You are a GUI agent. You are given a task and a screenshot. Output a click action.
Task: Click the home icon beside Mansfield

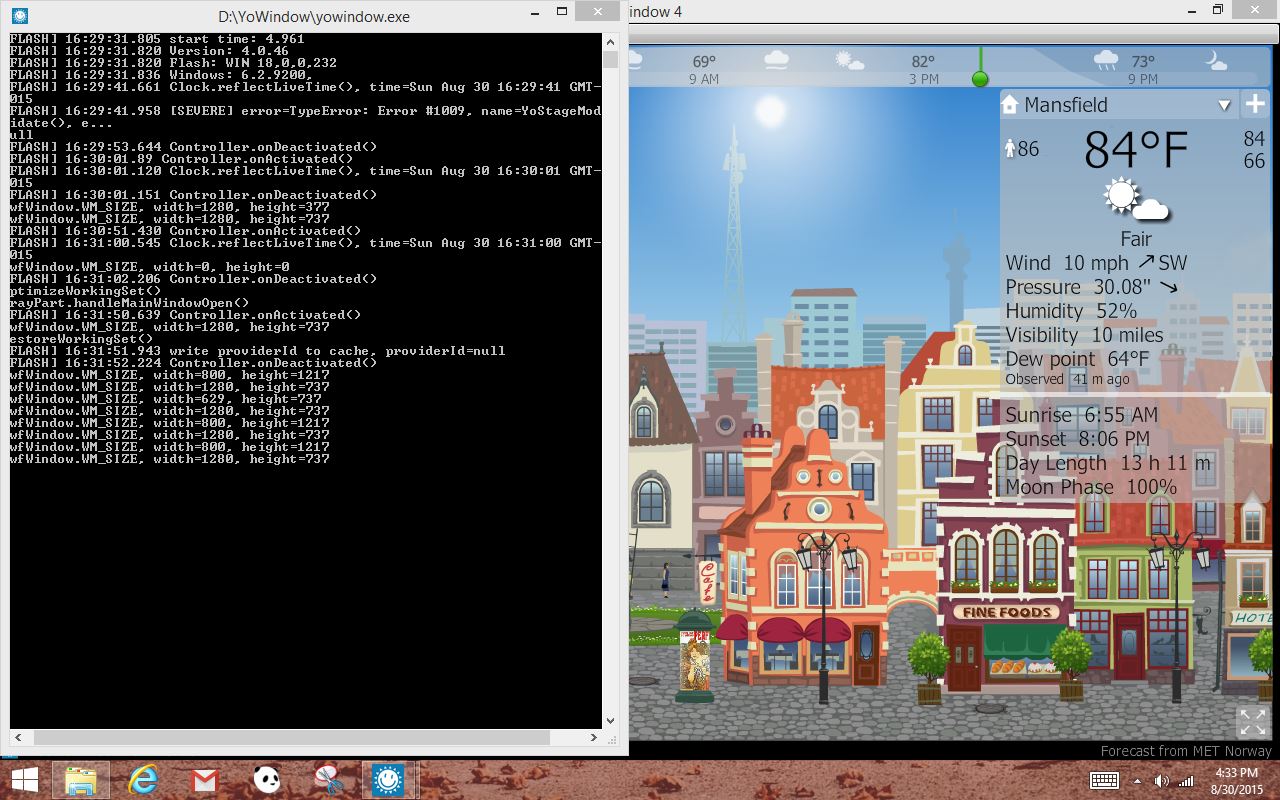click(x=1010, y=105)
